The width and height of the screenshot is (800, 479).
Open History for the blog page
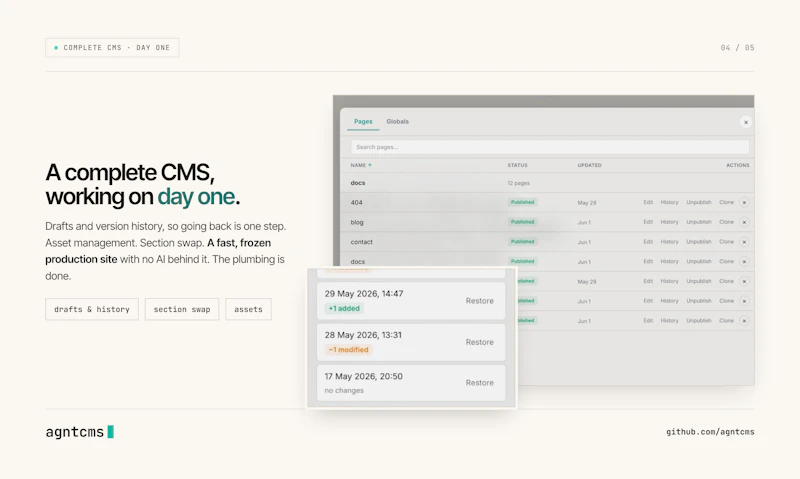point(669,222)
